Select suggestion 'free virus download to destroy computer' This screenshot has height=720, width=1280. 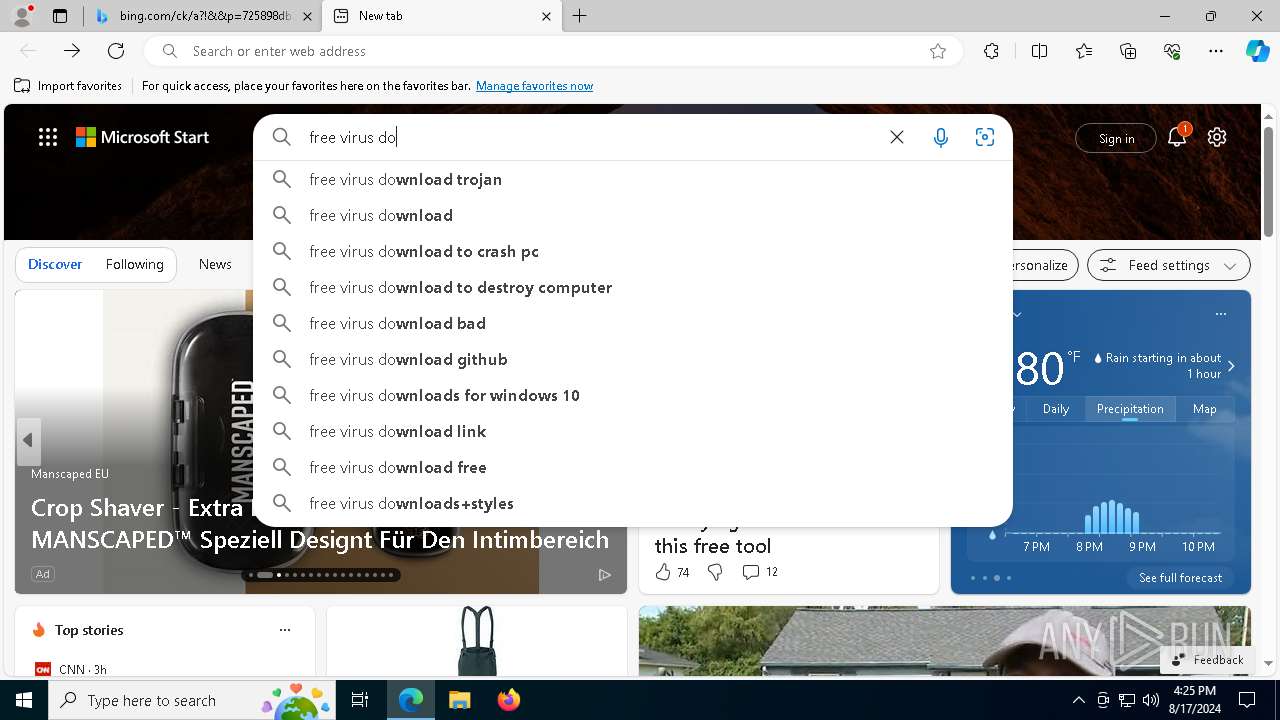click(x=633, y=287)
